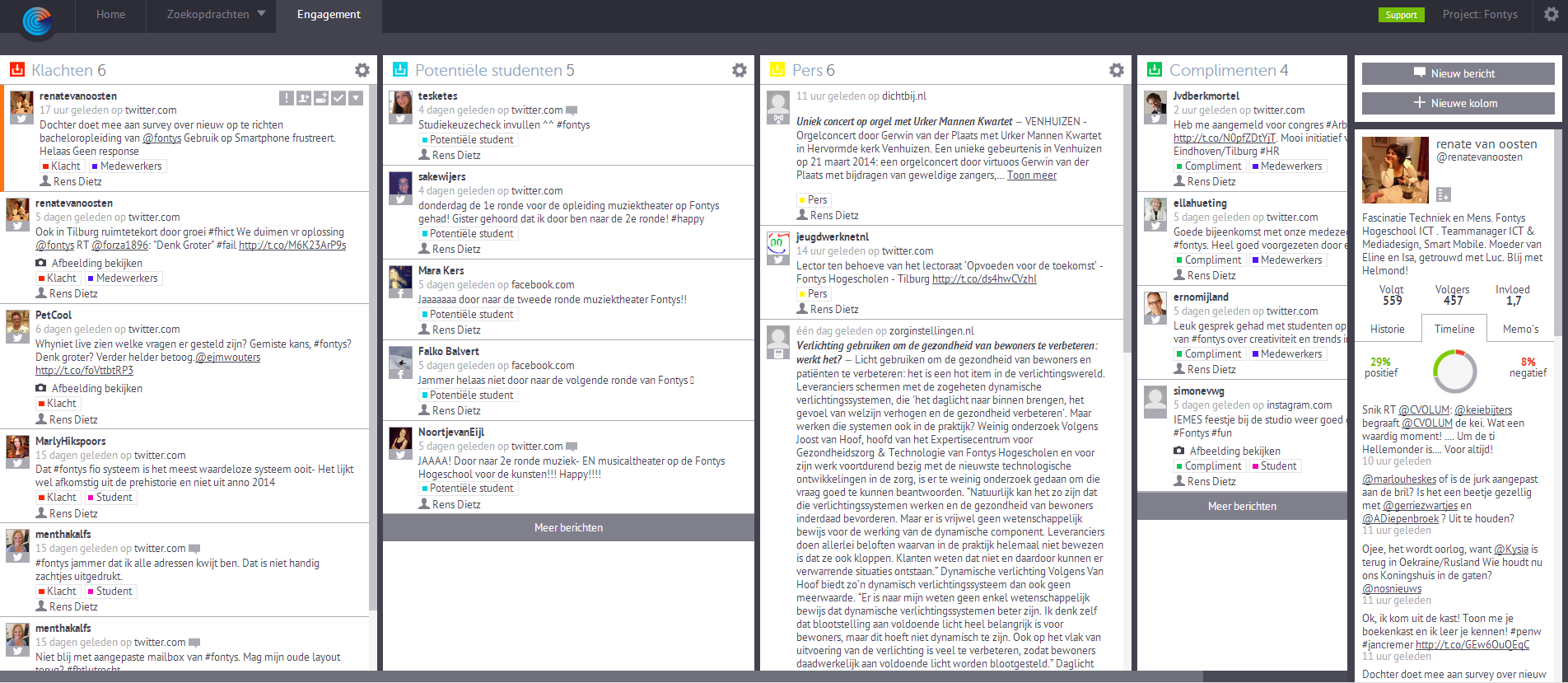Click Potentiële student tag on tesketes message

point(468,139)
